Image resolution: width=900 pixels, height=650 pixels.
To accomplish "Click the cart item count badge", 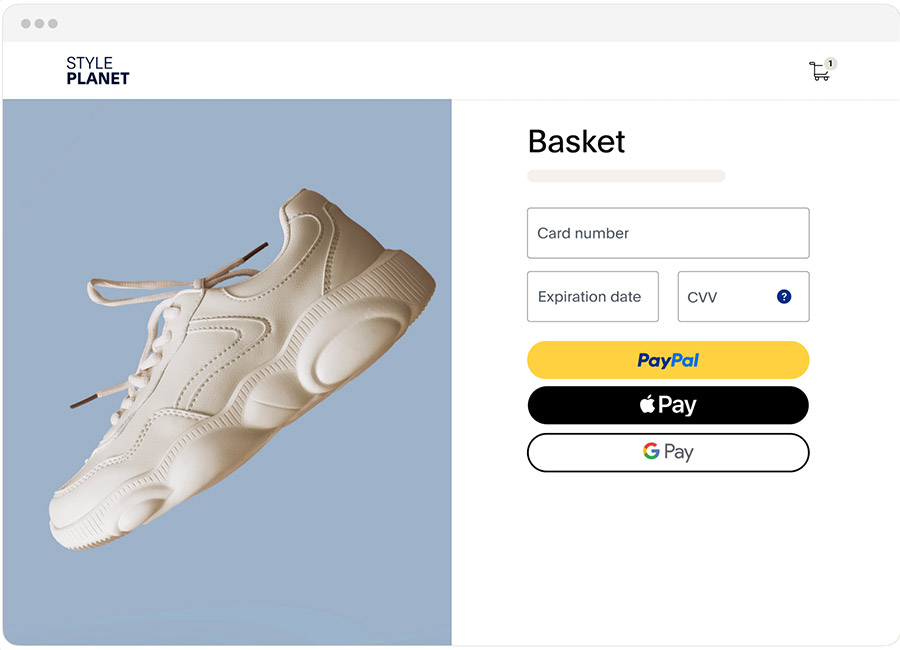I will [830, 63].
